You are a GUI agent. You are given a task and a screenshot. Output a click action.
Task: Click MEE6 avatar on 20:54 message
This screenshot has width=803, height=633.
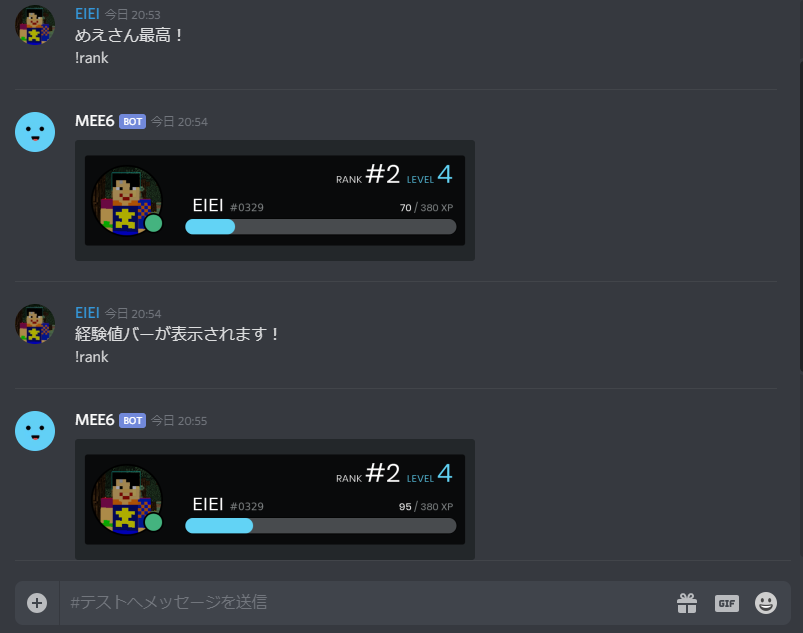35,132
